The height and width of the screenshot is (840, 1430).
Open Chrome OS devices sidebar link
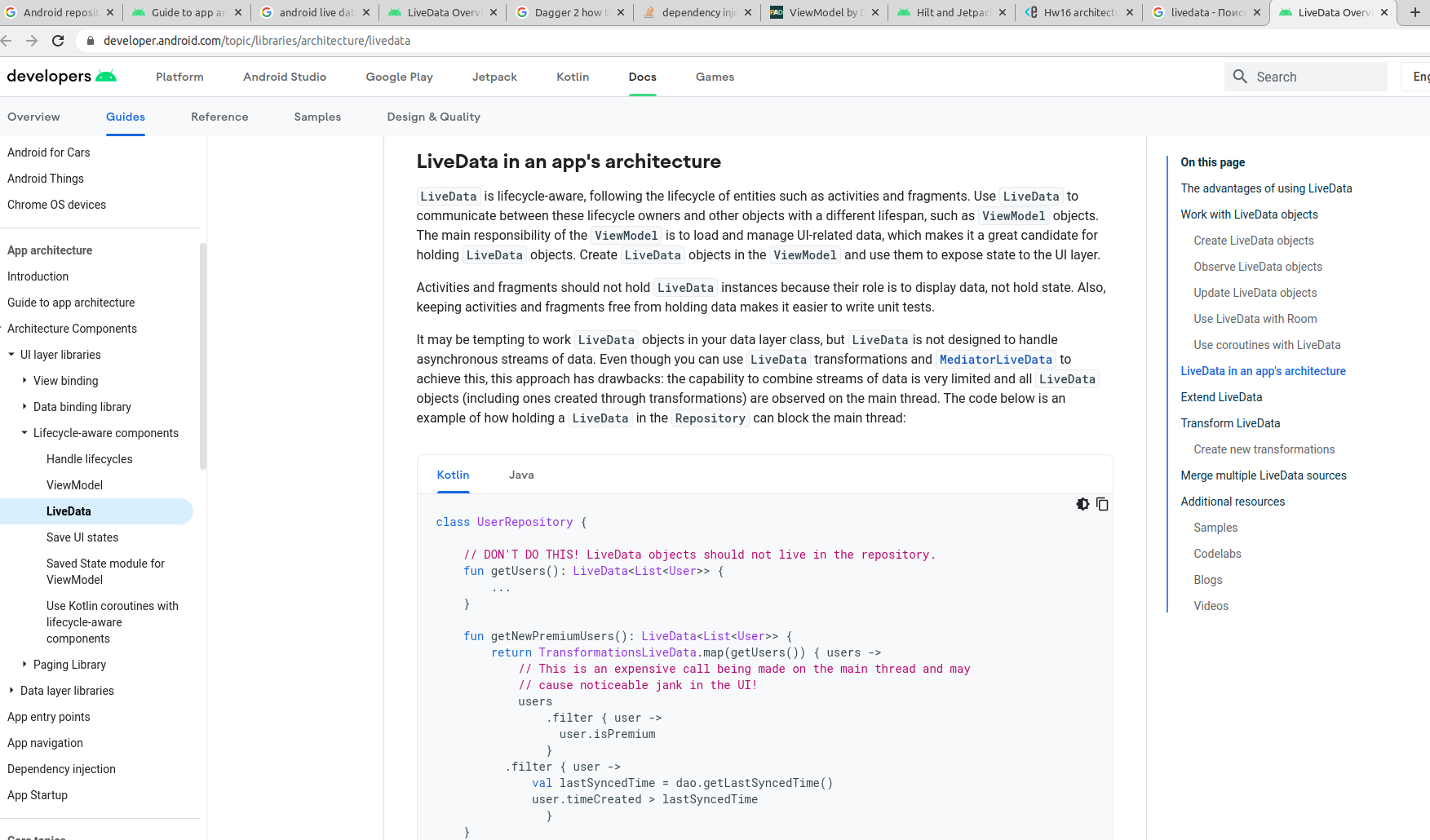coord(56,205)
